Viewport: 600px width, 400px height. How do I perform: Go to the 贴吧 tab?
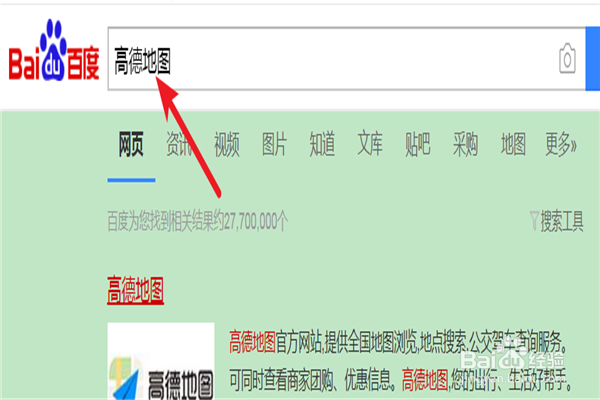[x=418, y=144]
